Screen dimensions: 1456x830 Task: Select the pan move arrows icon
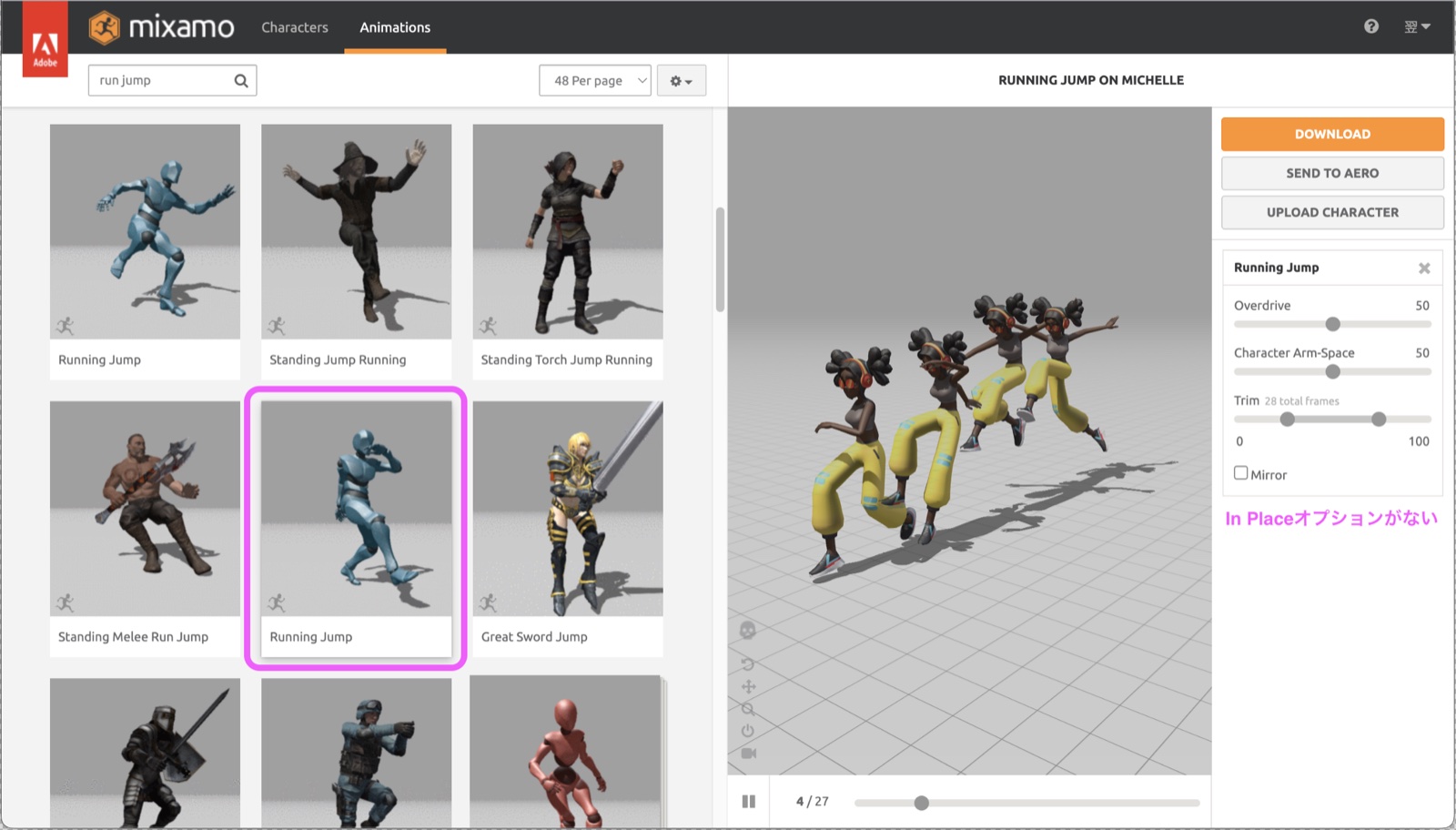point(748,686)
